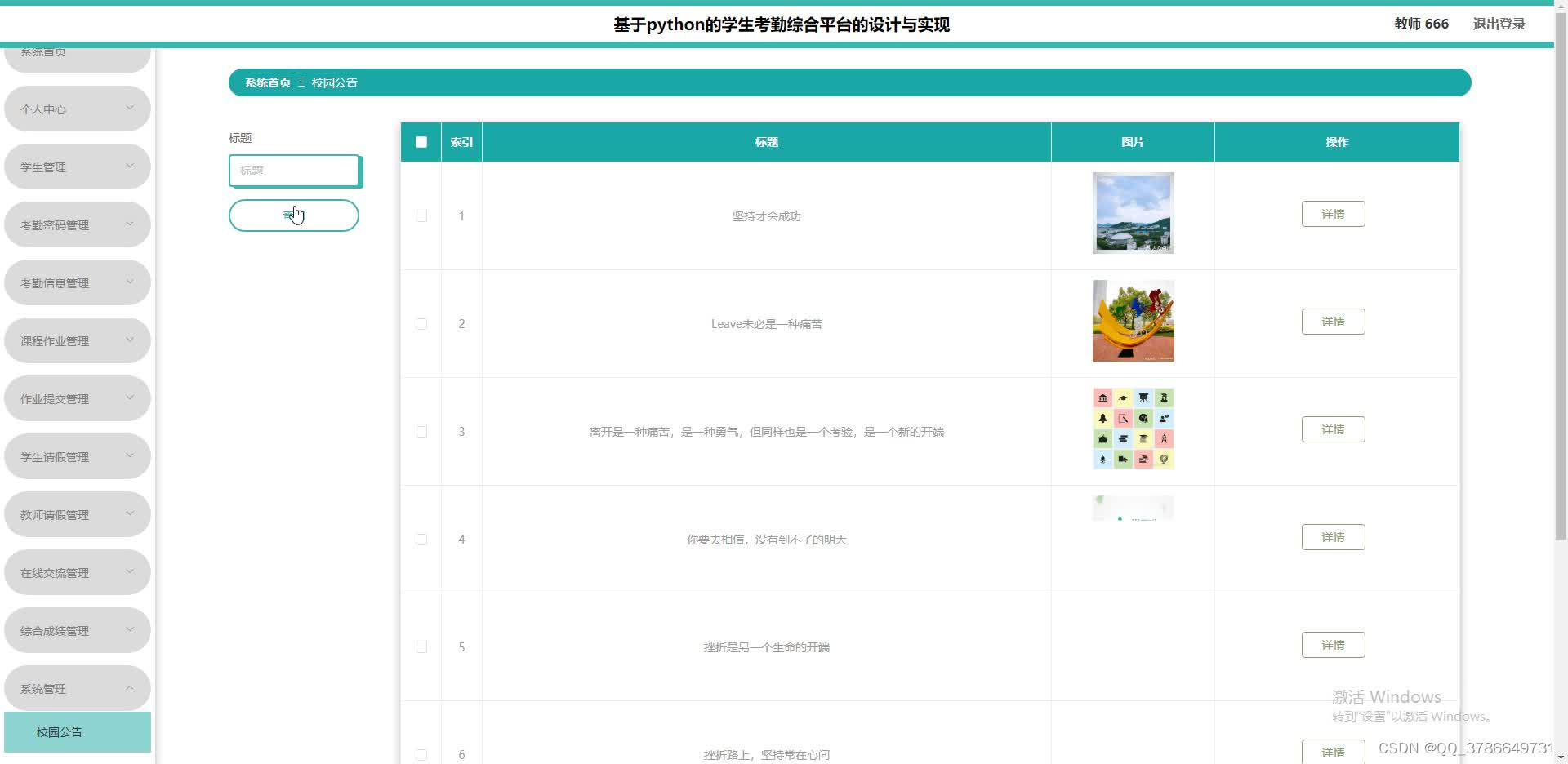Click the yellow sculpture thumbnail in row 2
Viewport: 1568px width, 764px height.
[x=1134, y=321]
